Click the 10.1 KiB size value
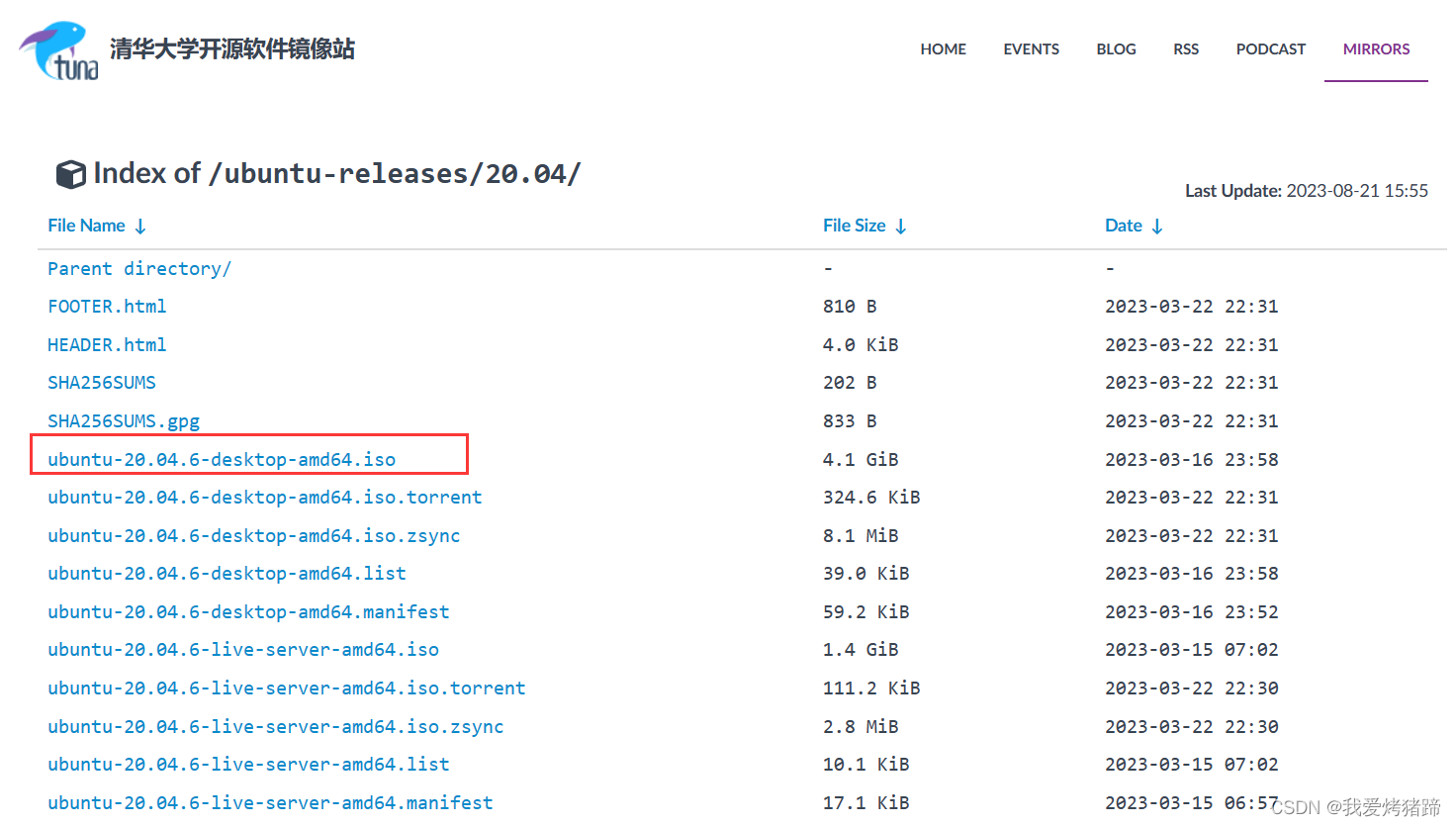Screen dimensions: 1456x826 866,765
